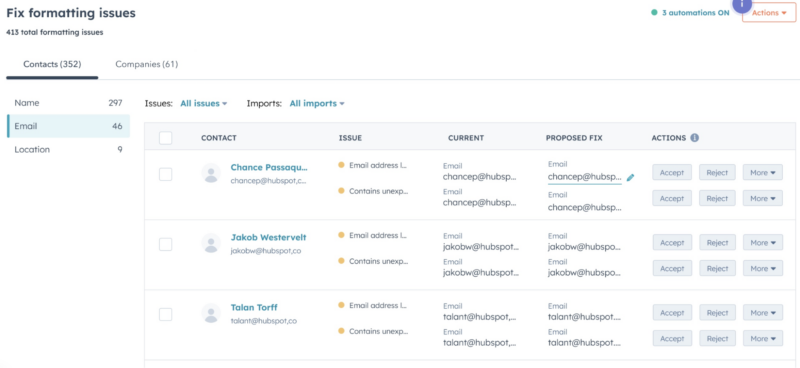Open the orange Actions dropdown button
The width and height of the screenshot is (800, 368).
pos(769,13)
